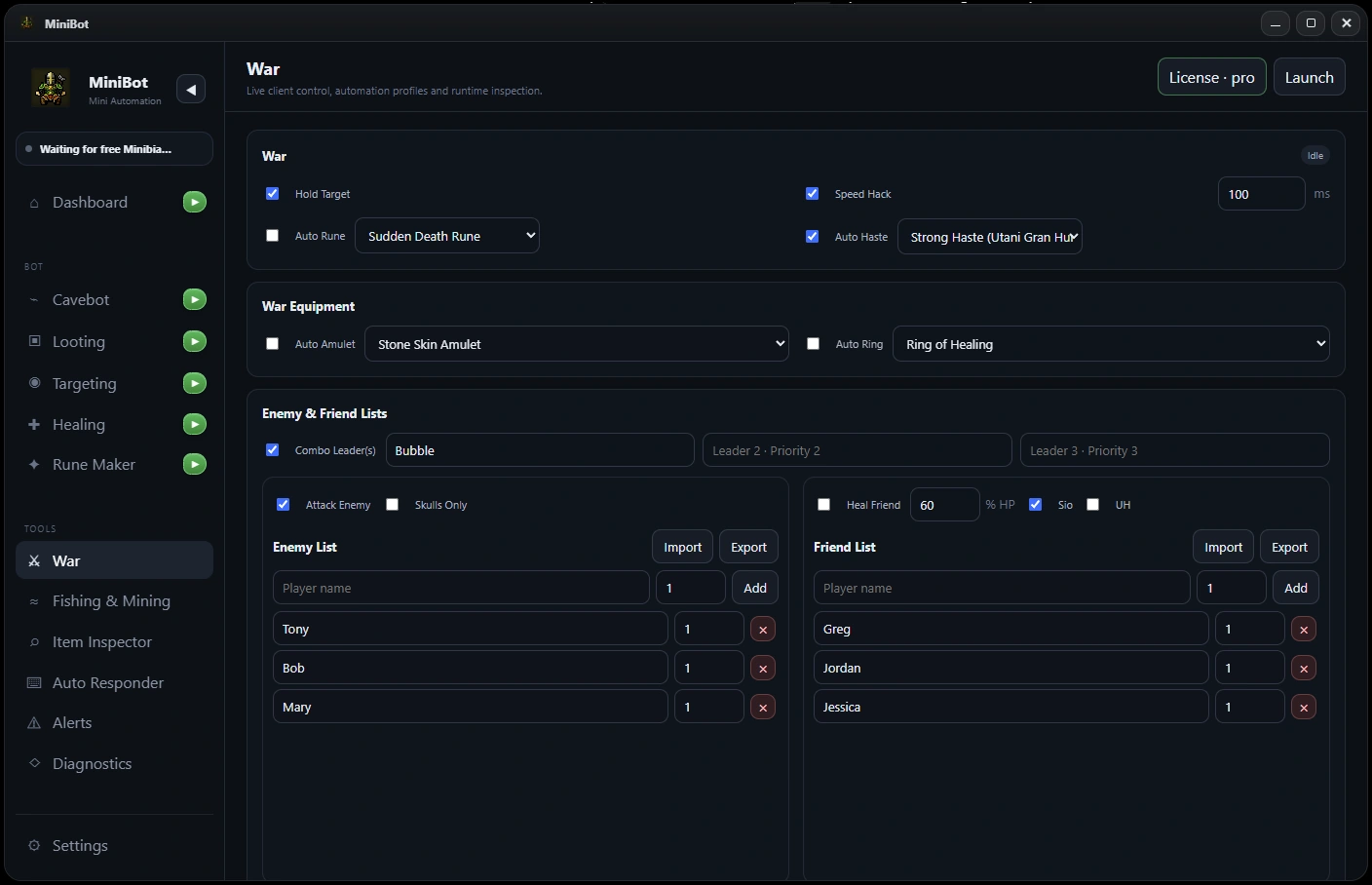
Task: Click the crossed swords War icon
Action: click(x=34, y=560)
